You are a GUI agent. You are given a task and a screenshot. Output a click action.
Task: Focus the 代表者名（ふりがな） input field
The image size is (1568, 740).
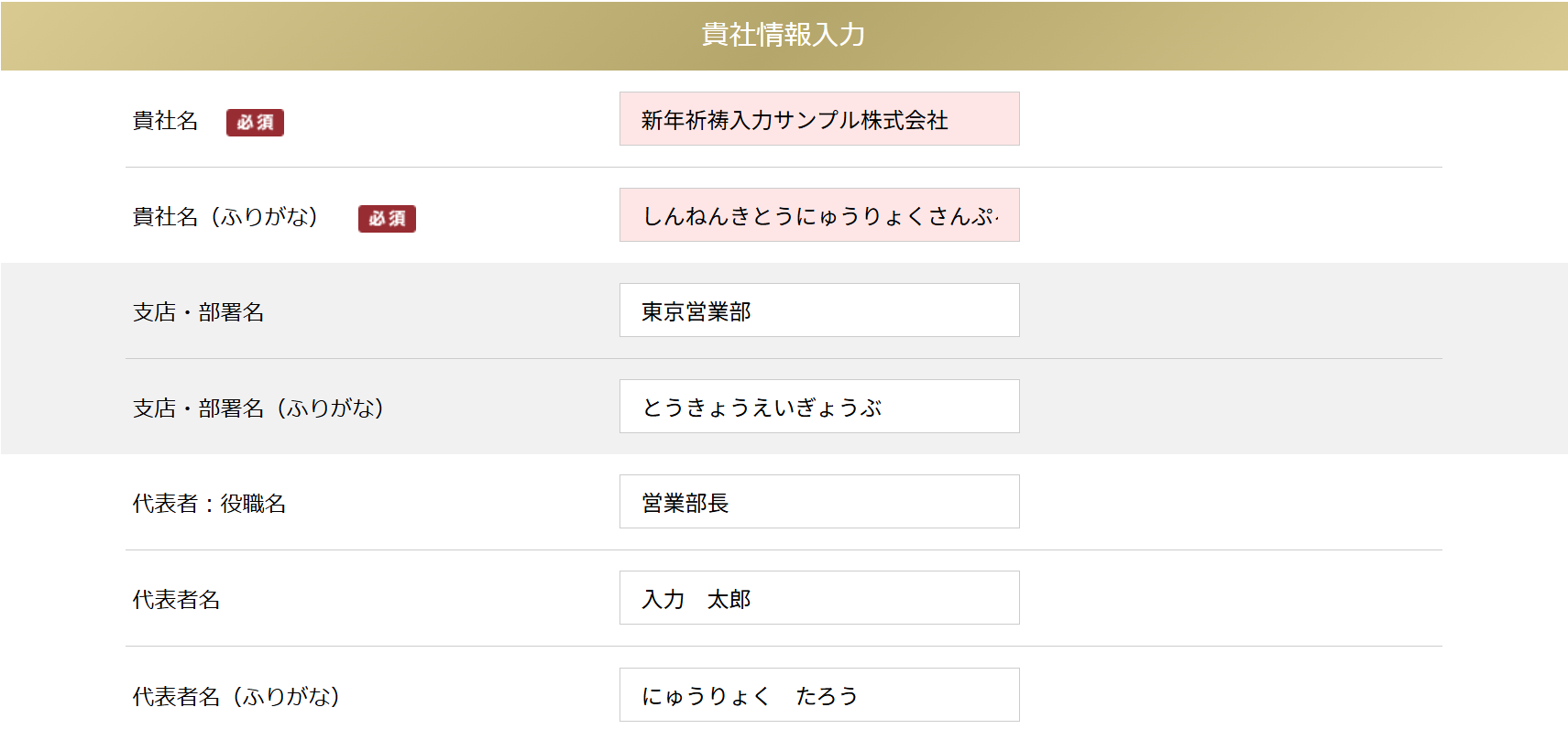[x=819, y=695]
